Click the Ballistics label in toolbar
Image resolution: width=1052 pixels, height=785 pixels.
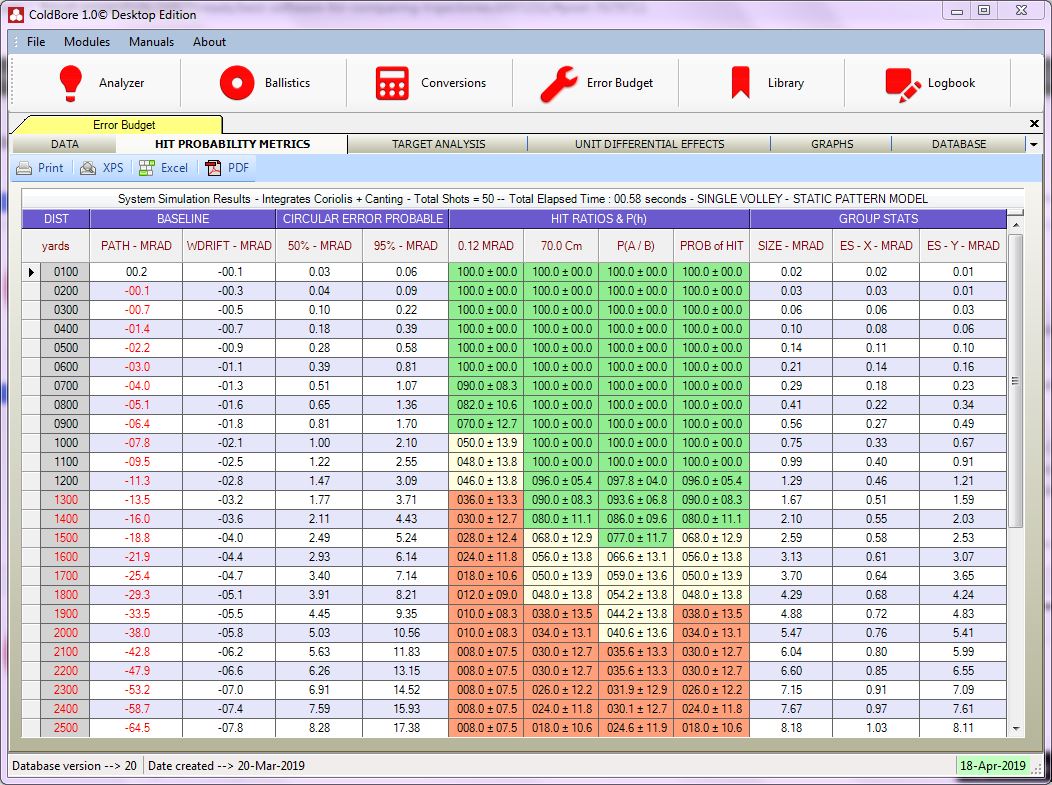(x=287, y=83)
